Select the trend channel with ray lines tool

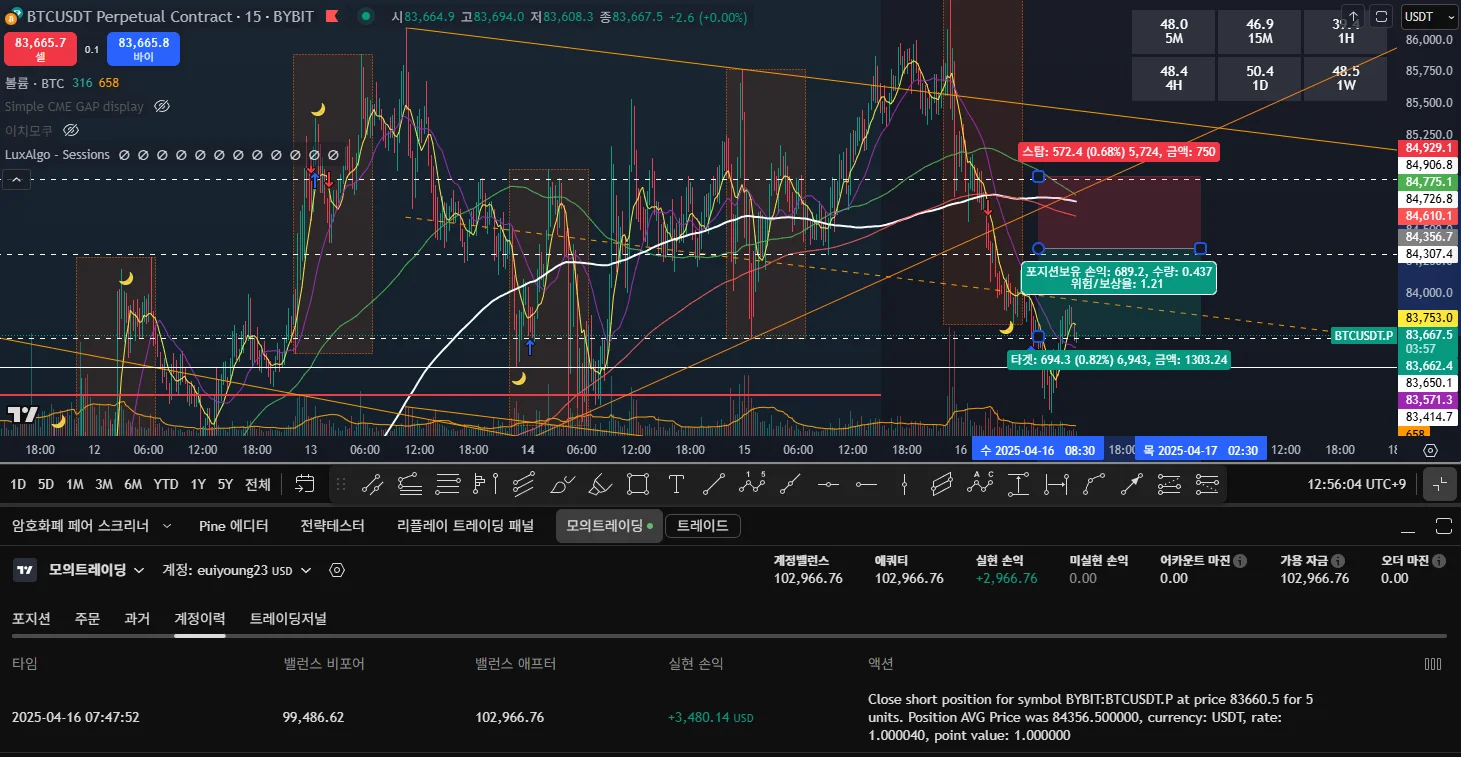pyautogui.click(x=409, y=485)
